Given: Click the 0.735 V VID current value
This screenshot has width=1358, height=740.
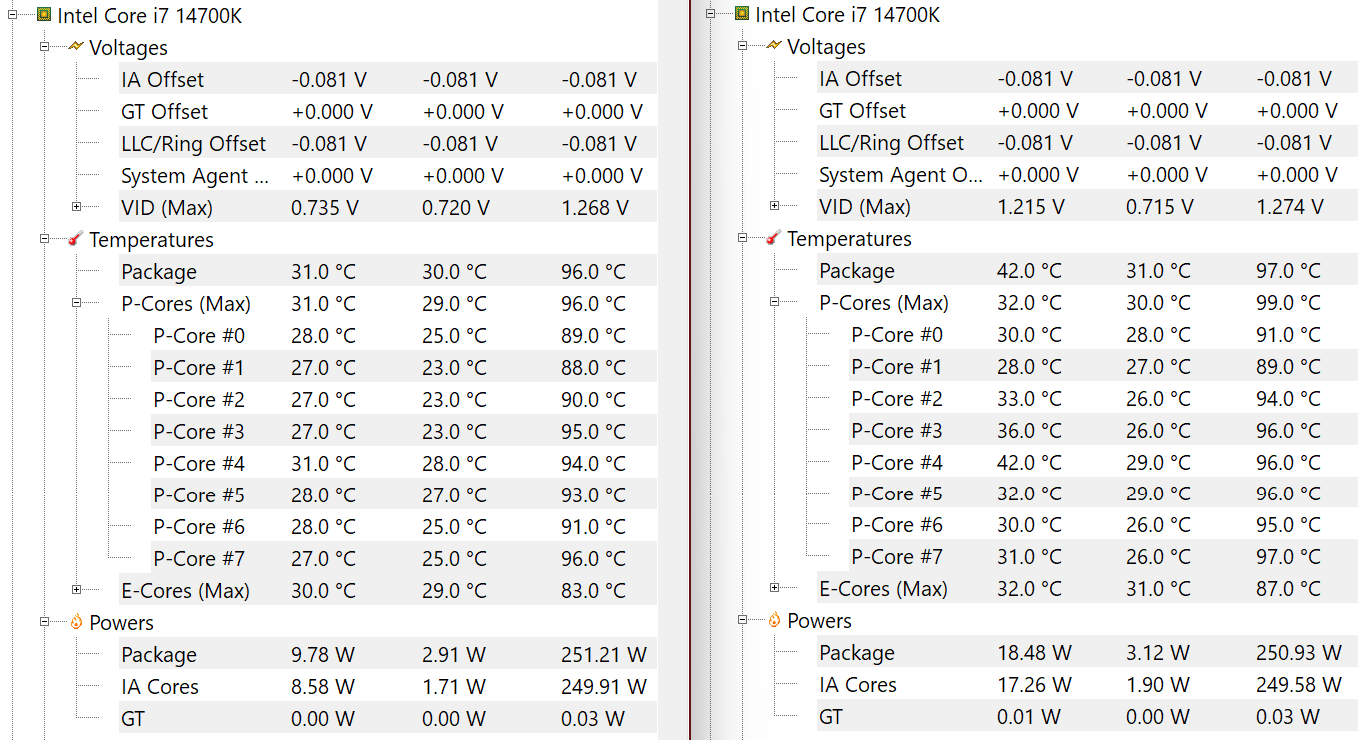Looking at the screenshot, I should (x=325, y=208).
